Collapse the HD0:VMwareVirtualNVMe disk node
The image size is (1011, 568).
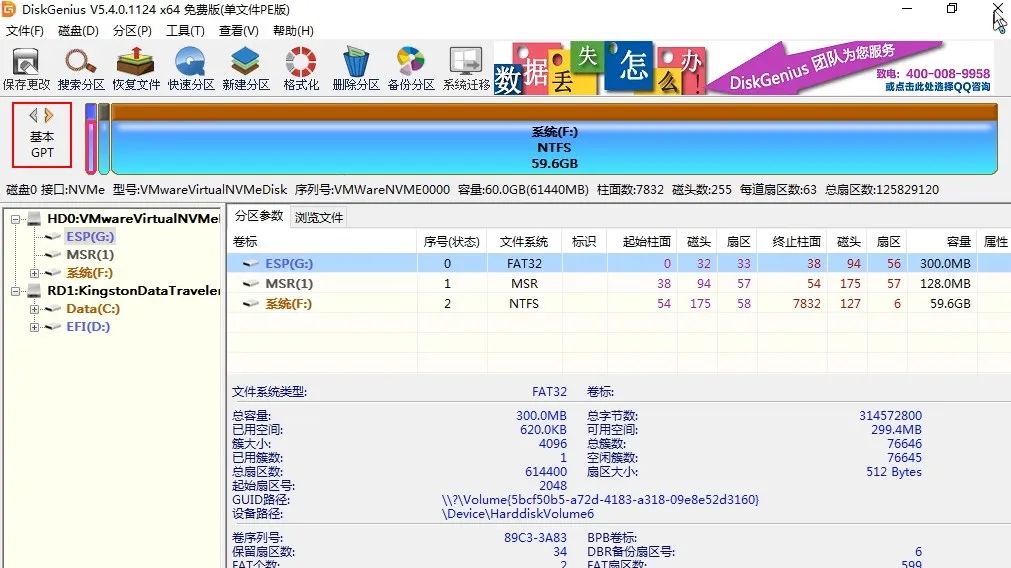tap(15, 219)
